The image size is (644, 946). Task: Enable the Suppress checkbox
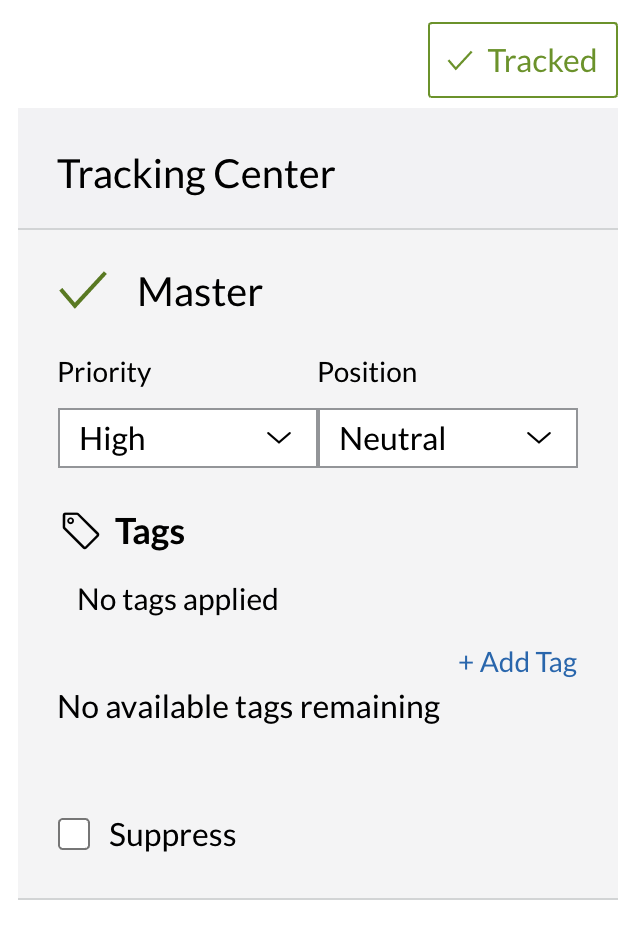[x=74, y=834]
